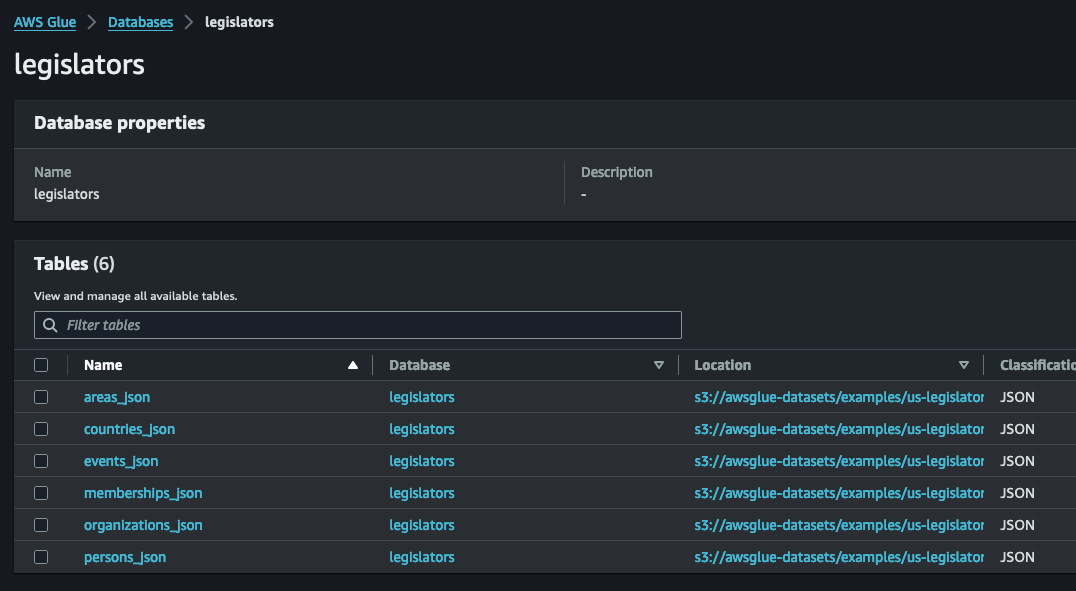Open legislators database link in events_json row
Screen dimensions: 1076x591
coord(421,461)
